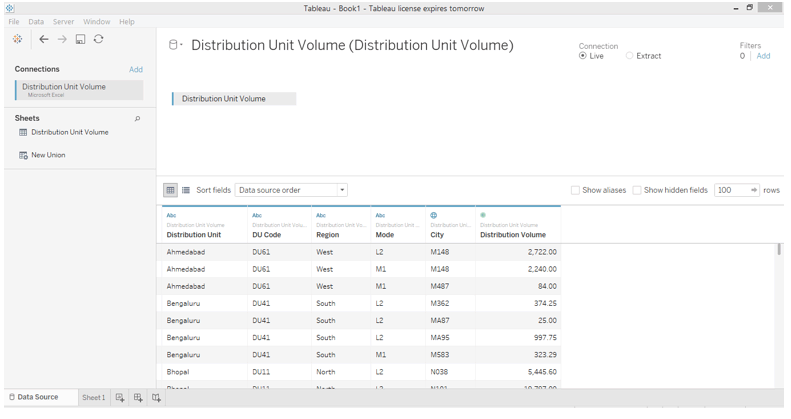Change the DU Code Abc data type
This screenshot has height=419, width=791.
pos(257,215)
